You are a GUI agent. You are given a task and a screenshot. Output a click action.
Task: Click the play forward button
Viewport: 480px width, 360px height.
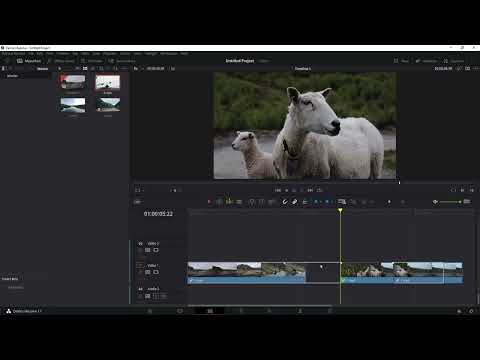pos(302,190)
